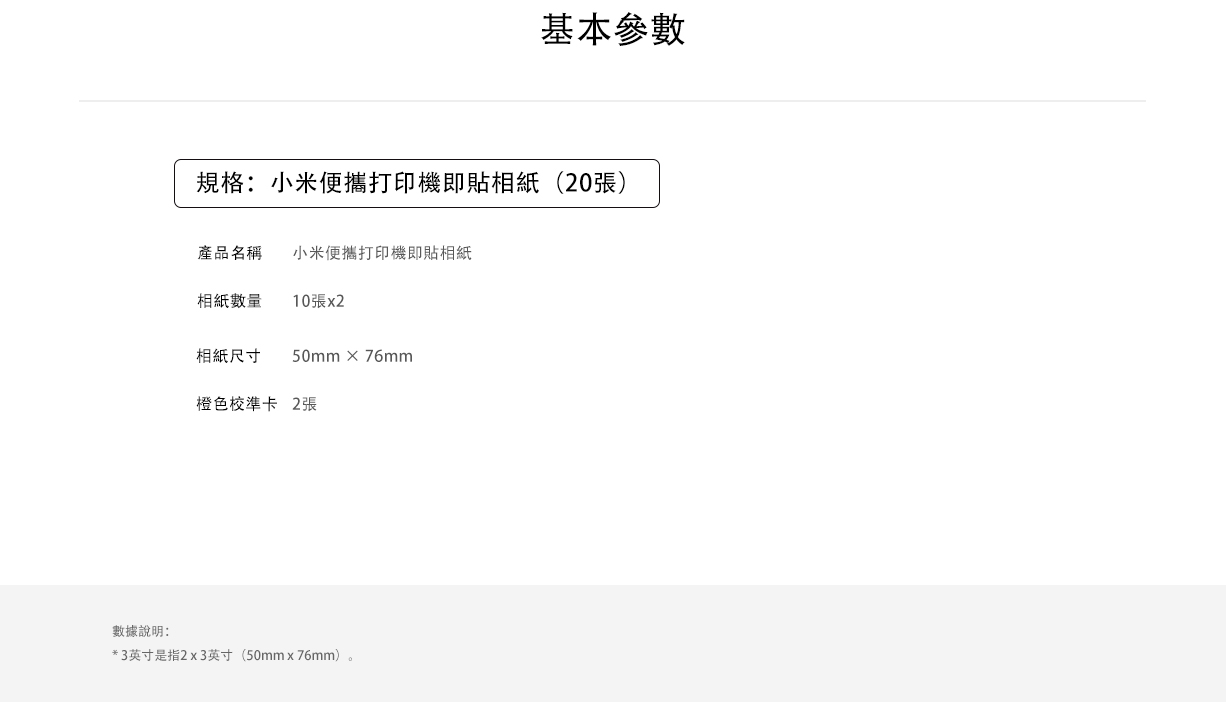Click 76mm in the paper size row
1226x702 pixels.
click(x=388, y=357)
